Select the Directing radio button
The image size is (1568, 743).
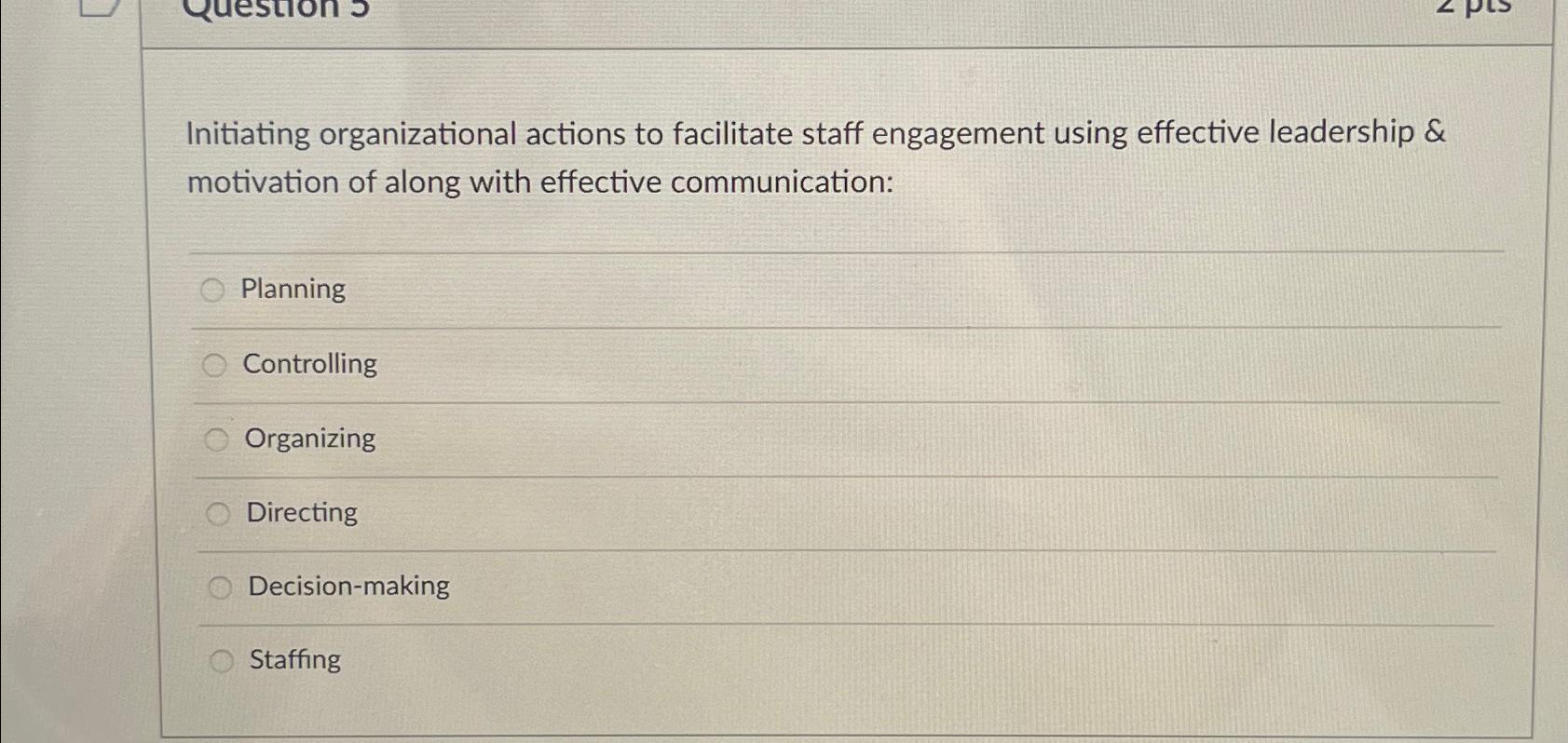click(220, 512)
